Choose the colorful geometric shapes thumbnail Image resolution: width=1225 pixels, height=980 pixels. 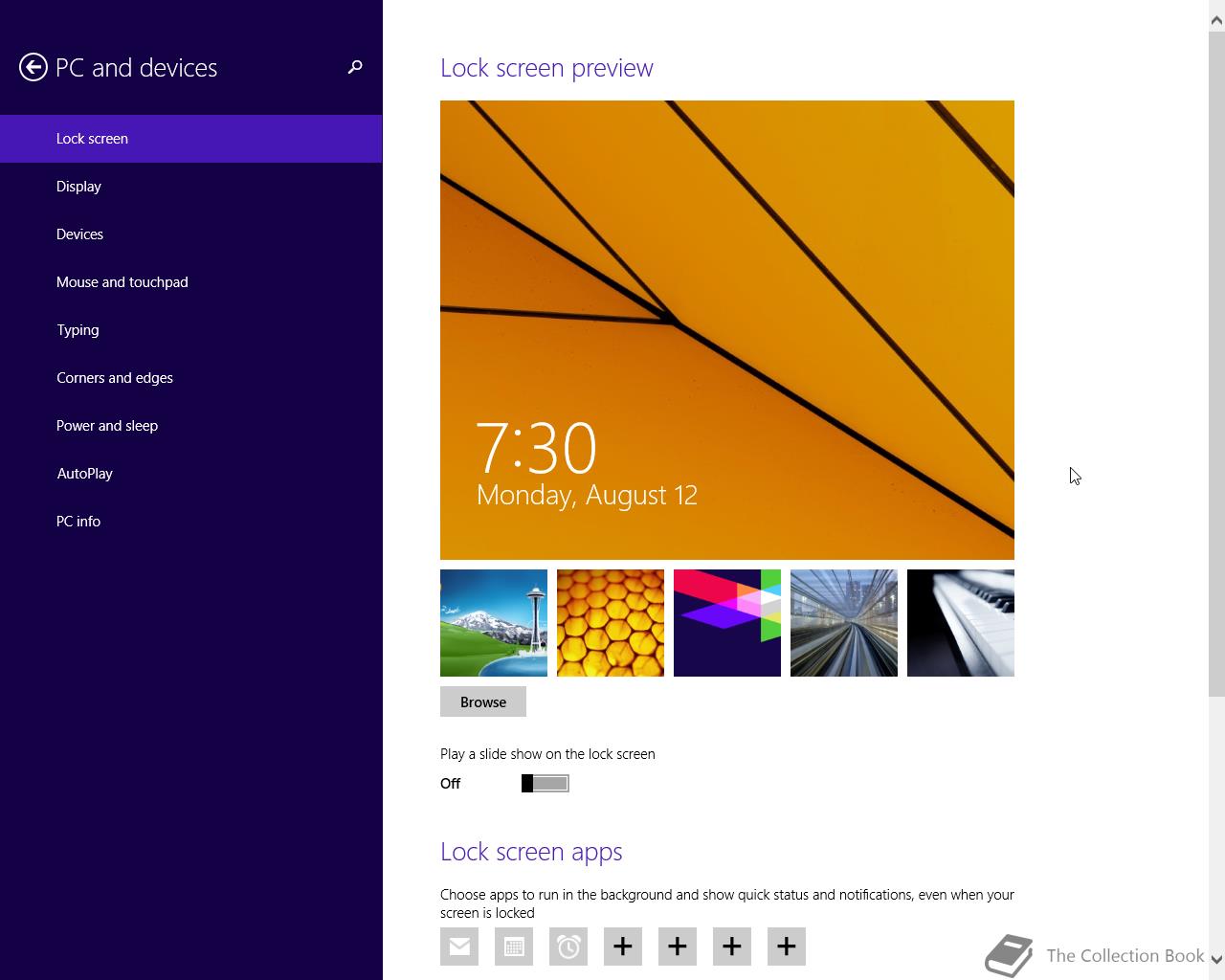tap(727, 623)
